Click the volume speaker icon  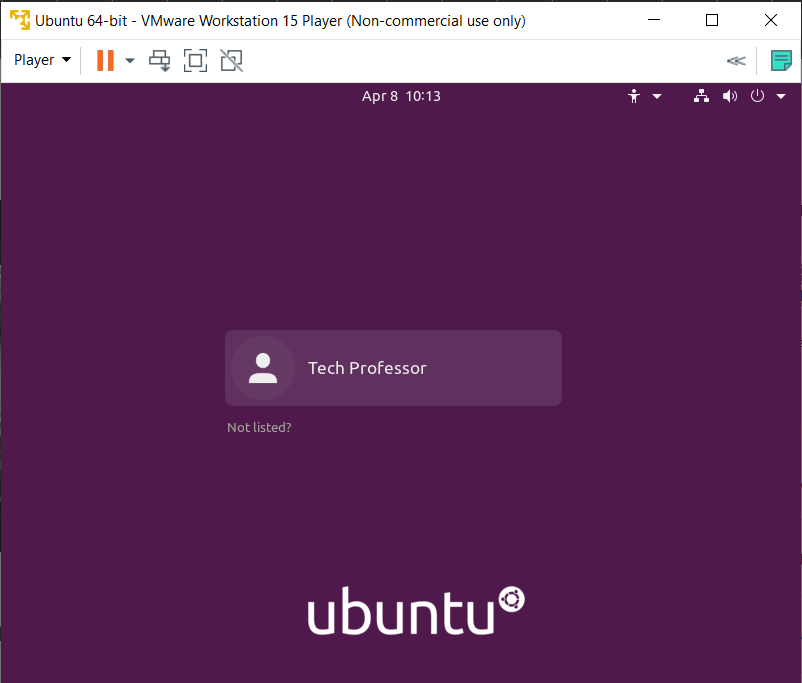point(730,96)
